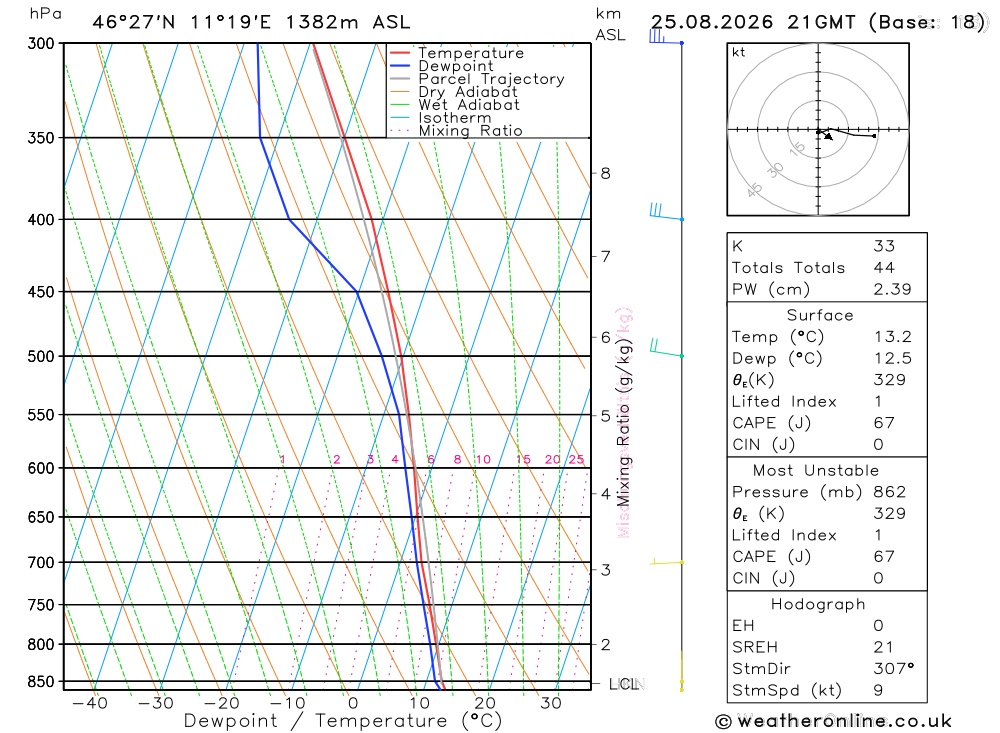Click the Parcel Trajectory legend entry
The width and height of the screenshot is (1000, 733).
477,78
